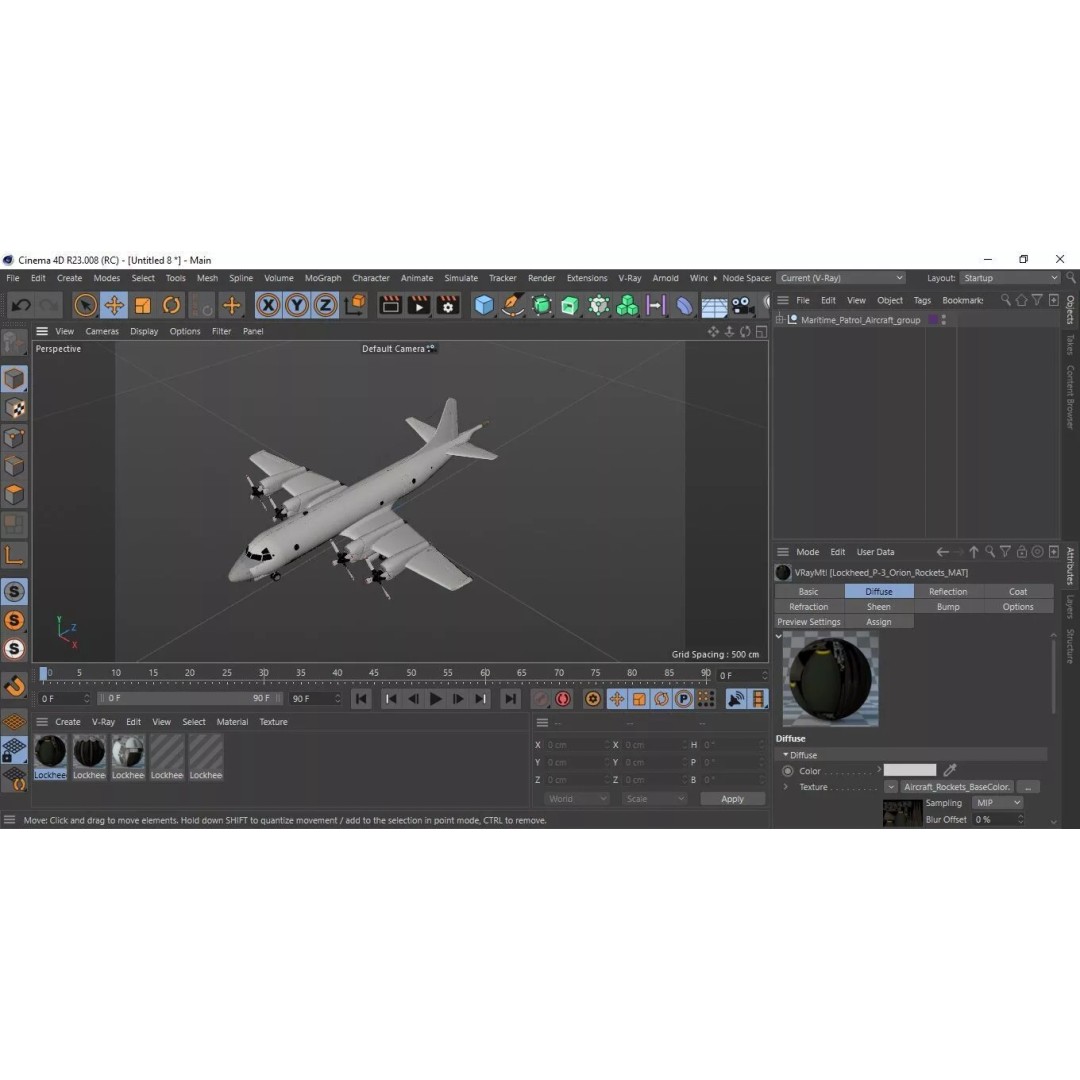Click frame 45 on timeline ruler
The width and height of the screenshot is (1080, 1080).
tap(373, 673)
